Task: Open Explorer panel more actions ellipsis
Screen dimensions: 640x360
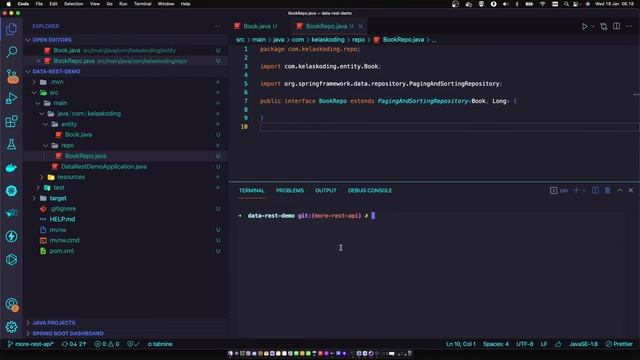Action: coord(217,26)
